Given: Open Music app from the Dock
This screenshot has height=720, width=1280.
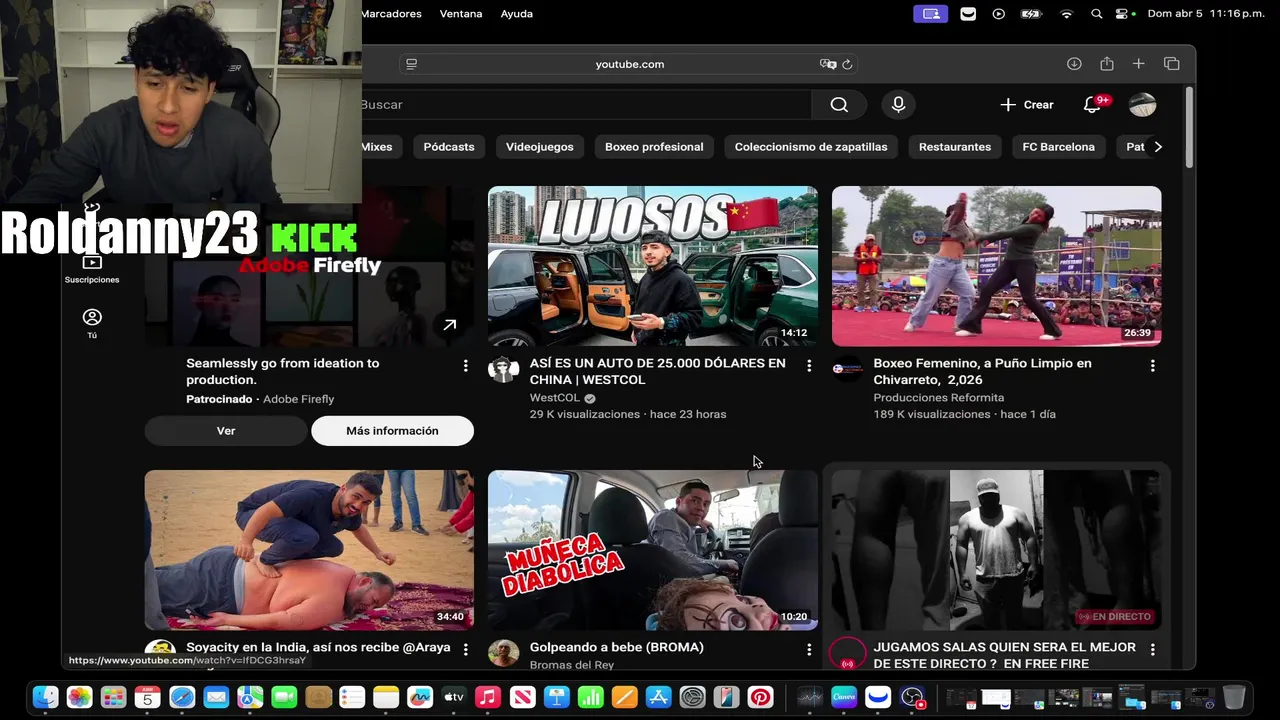Looking at the screenshot, I should [488, 697].
